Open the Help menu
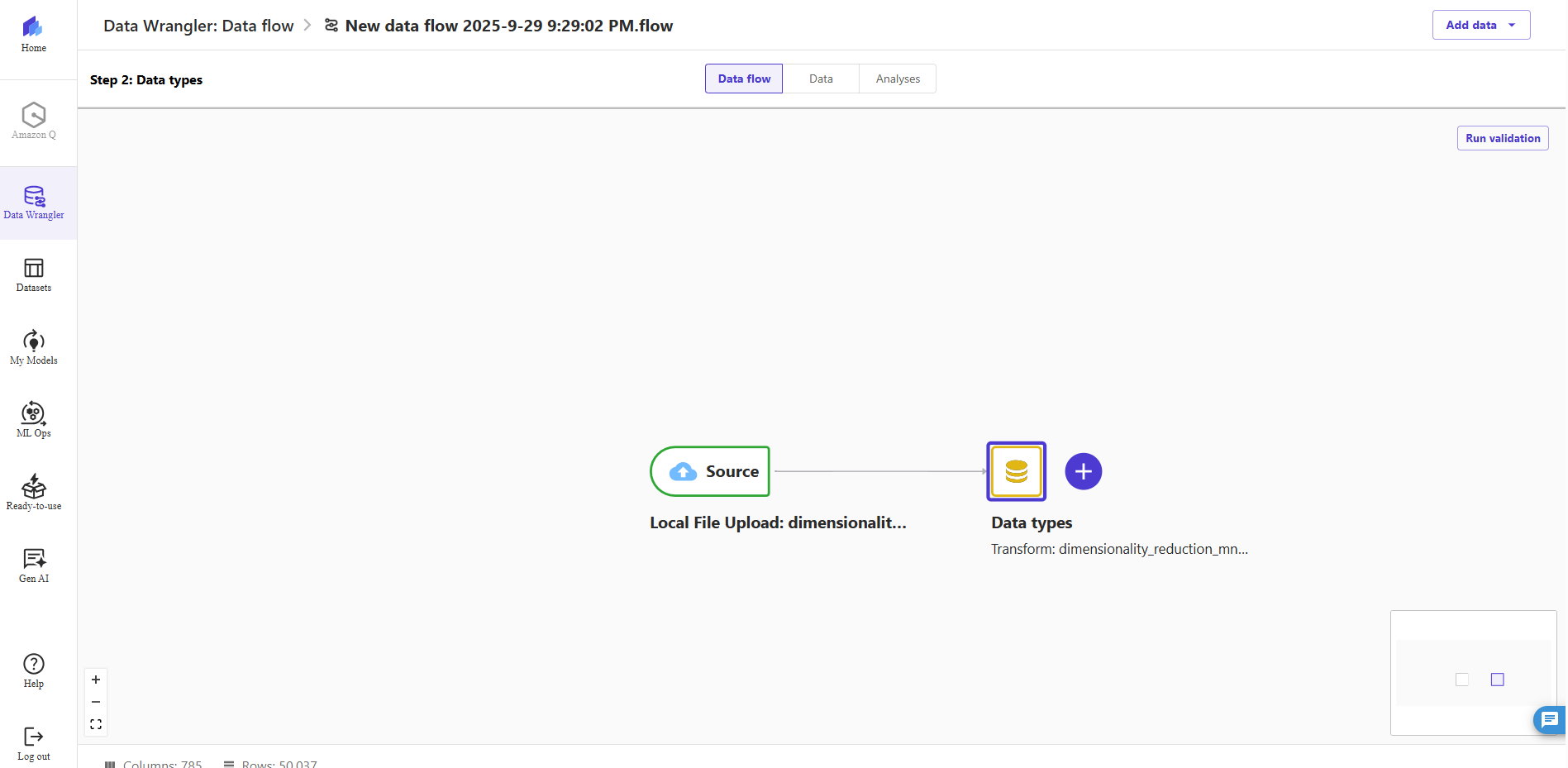 (x=33, y=670)
